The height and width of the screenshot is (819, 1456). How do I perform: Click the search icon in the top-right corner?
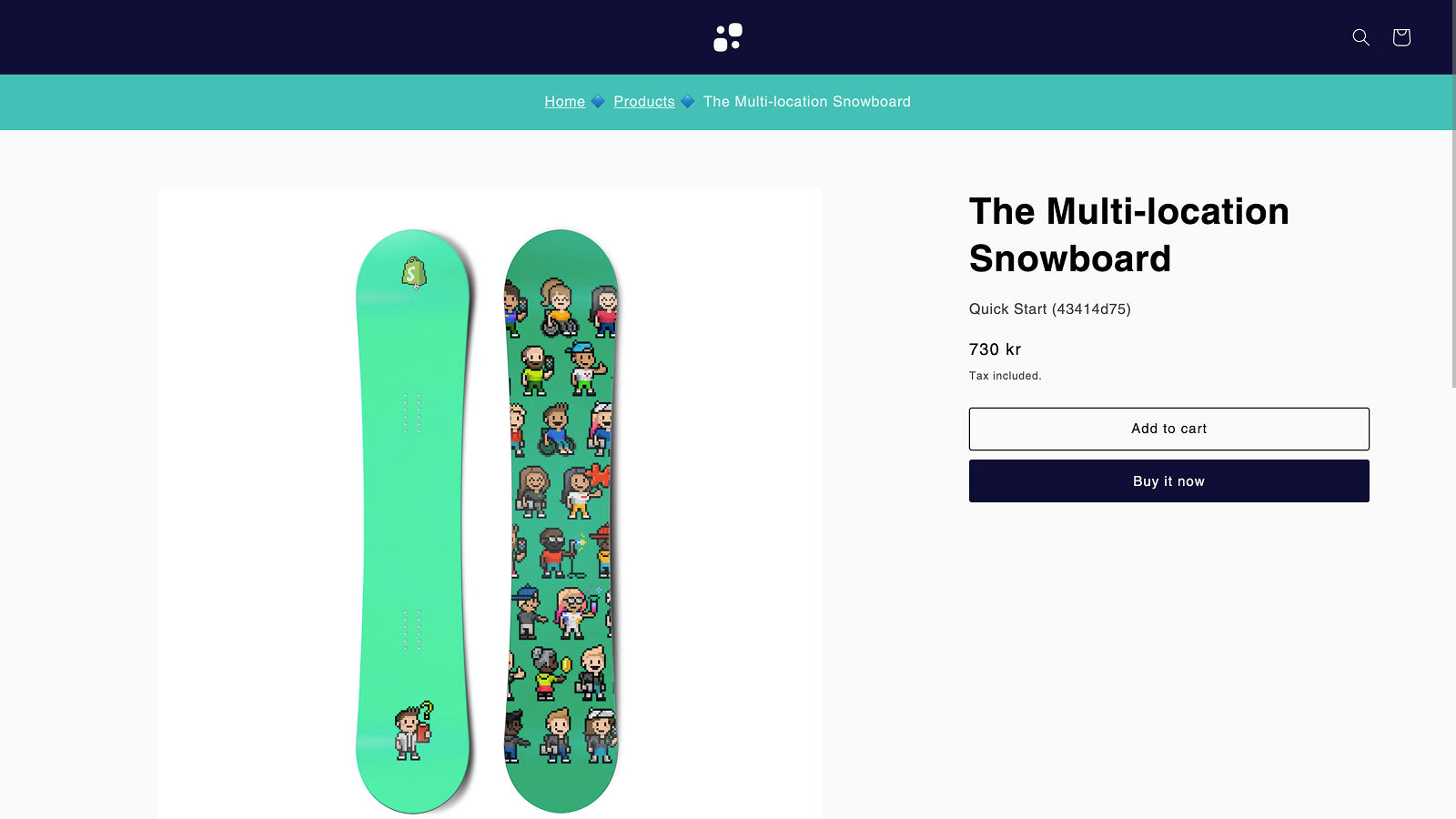(x=1360, y=37)
